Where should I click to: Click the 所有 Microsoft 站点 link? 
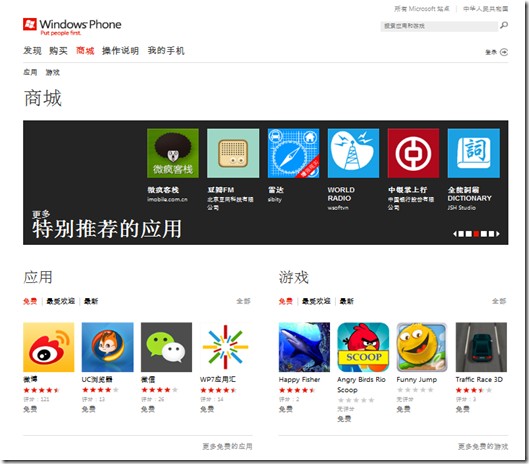click(422, 9)
